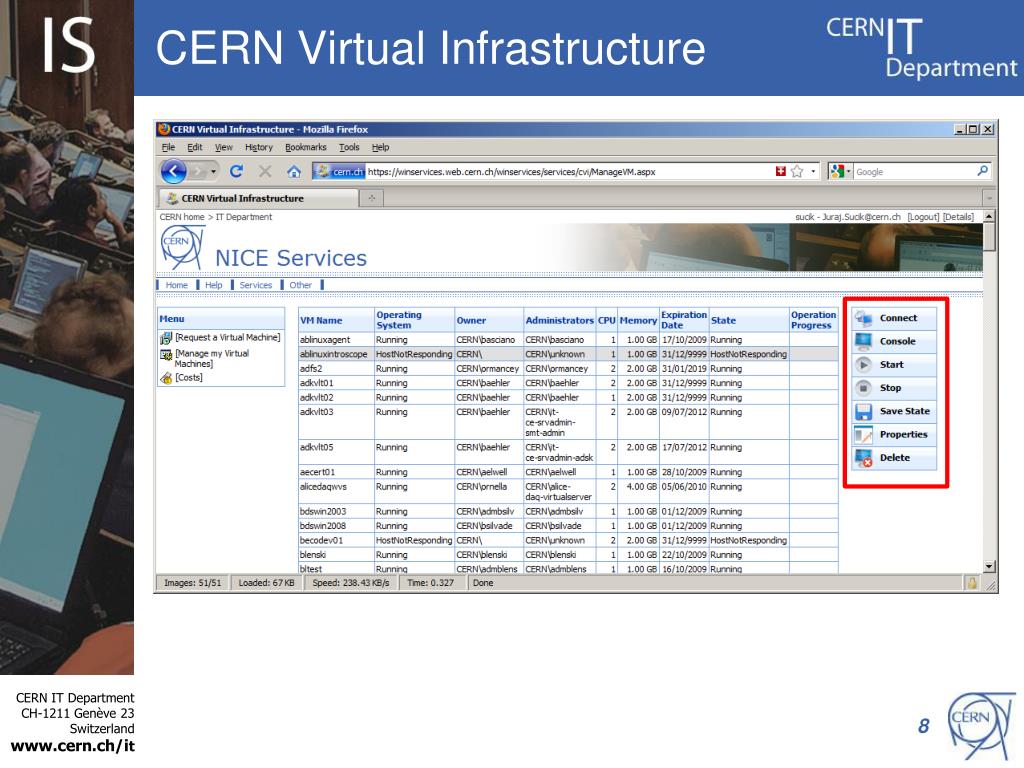Open the History menu

259,148
